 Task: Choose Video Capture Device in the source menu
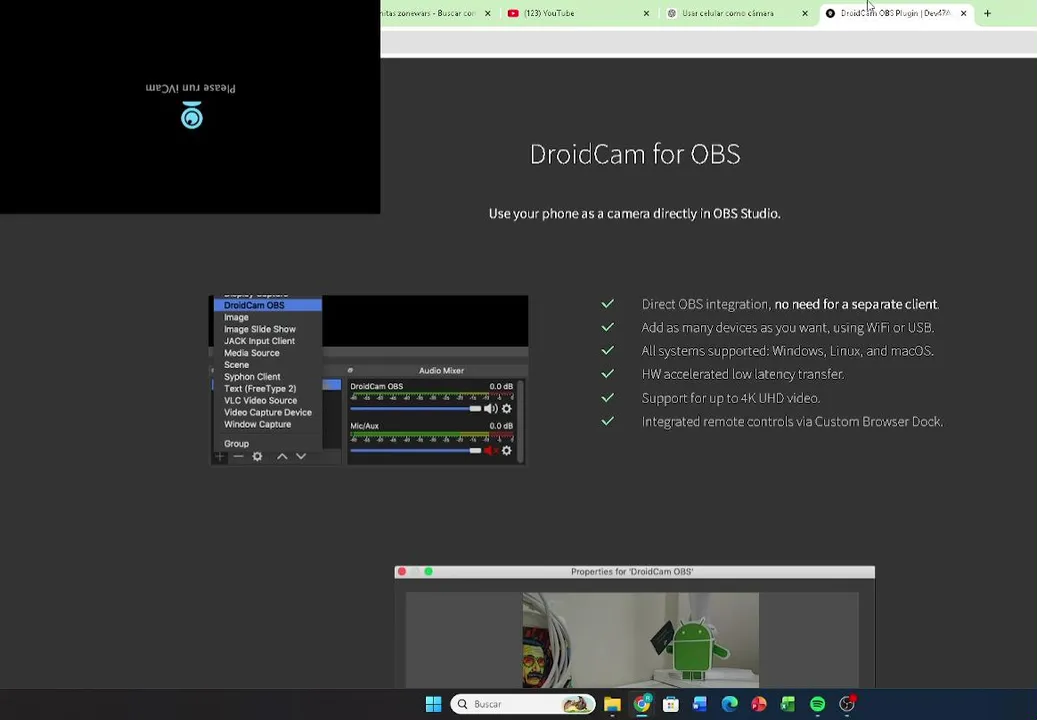[268, 413]
